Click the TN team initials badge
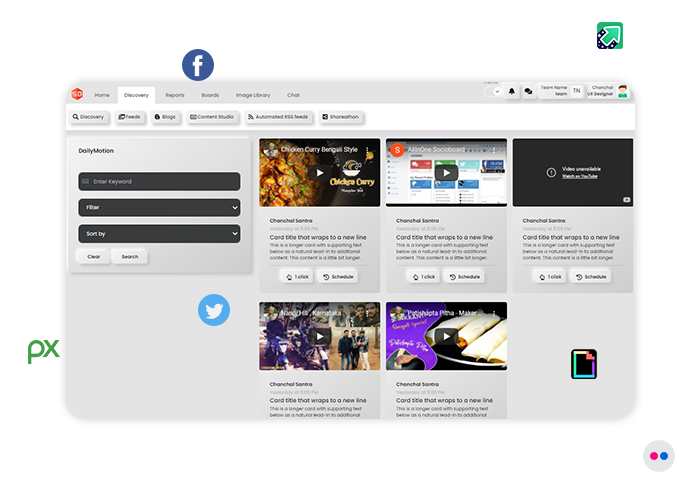700x500 pixels. (x=576, y=92)
